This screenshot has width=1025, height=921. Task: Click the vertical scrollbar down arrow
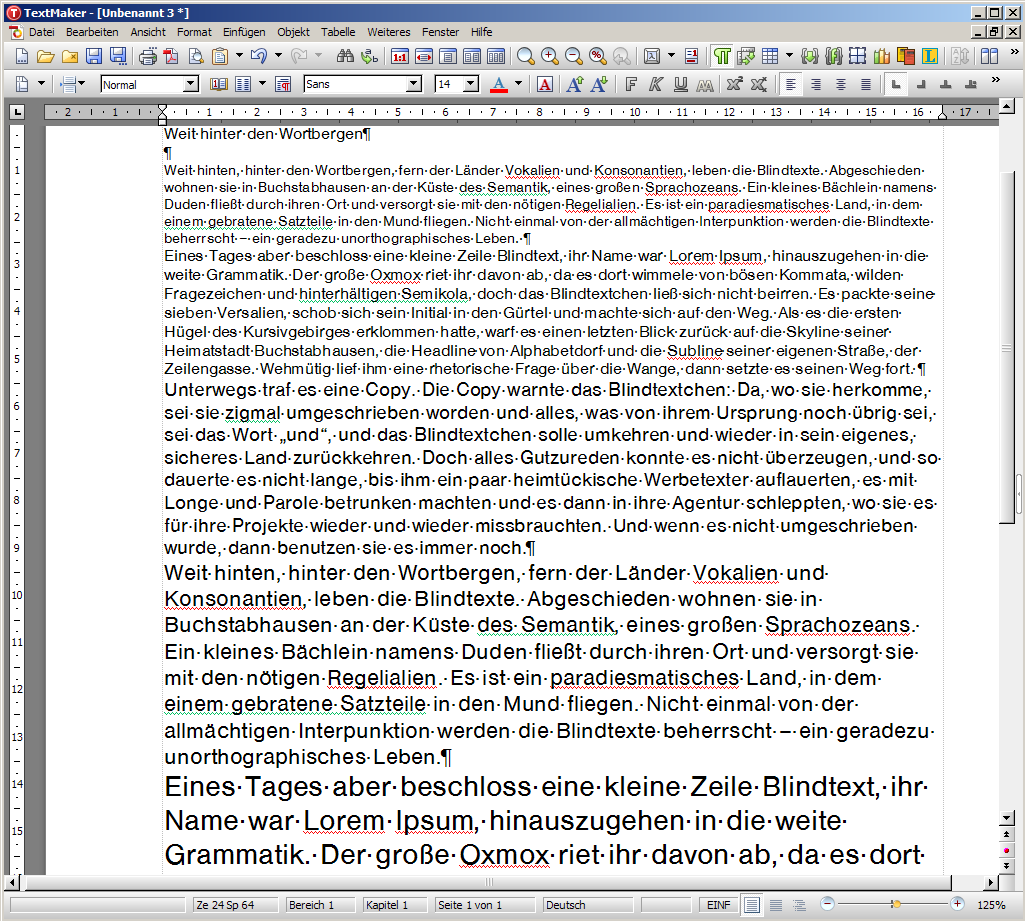pos(1007,818)
